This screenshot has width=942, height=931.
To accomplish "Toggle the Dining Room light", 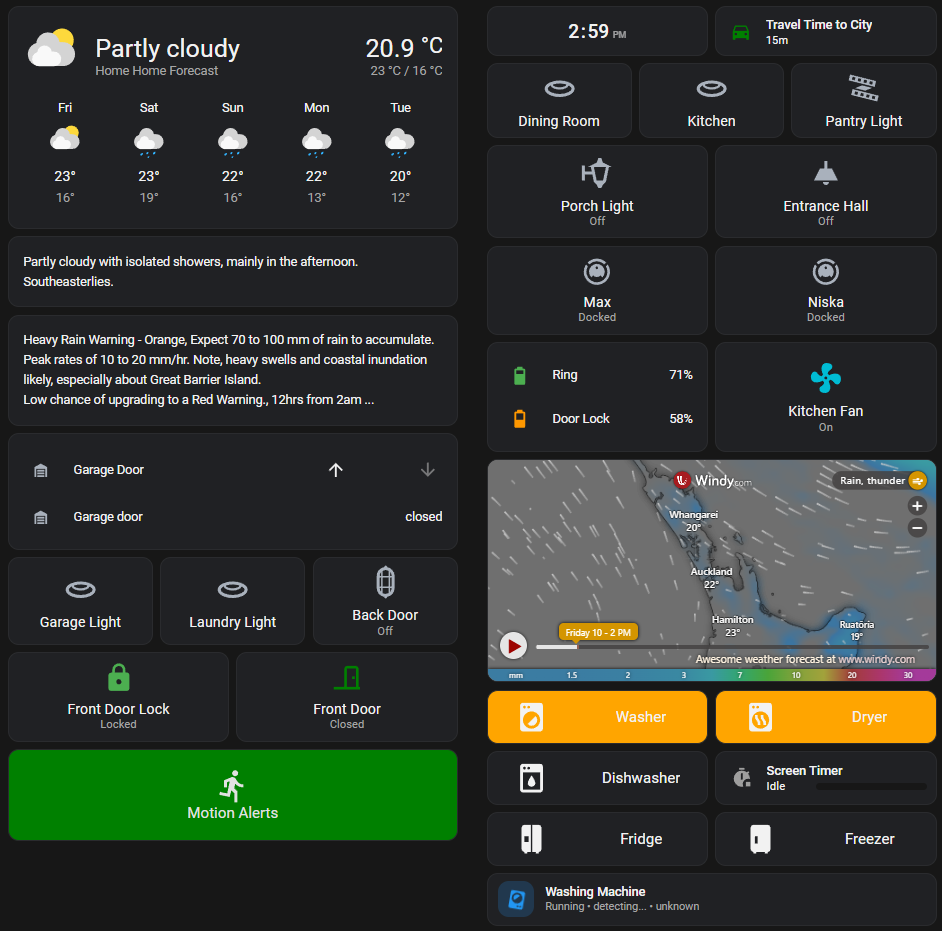I will click(559, 101).
